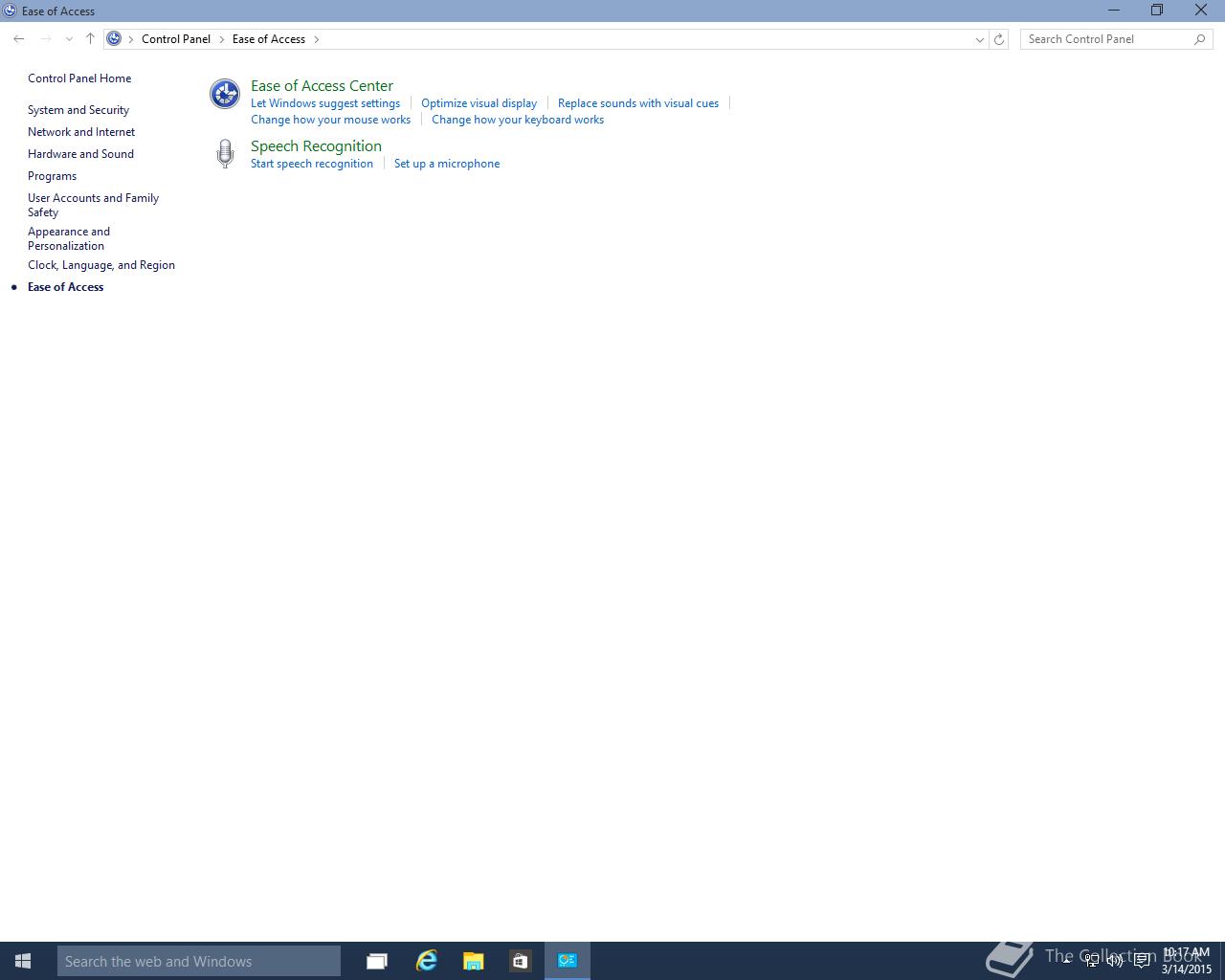Open Programs category
Image resolution: width=1225 pixels, height=980 pixels.
pyautogui.click(x=52, y=176)
